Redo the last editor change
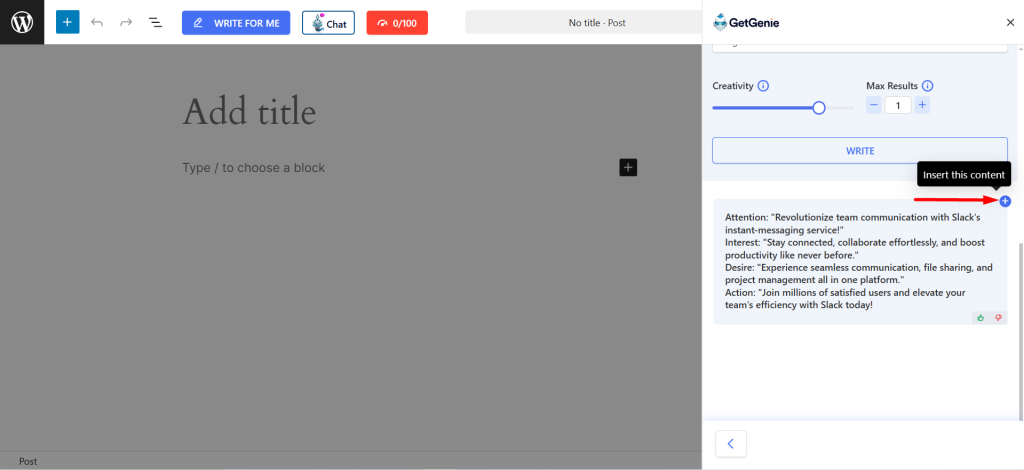 [x=126, y=23]
